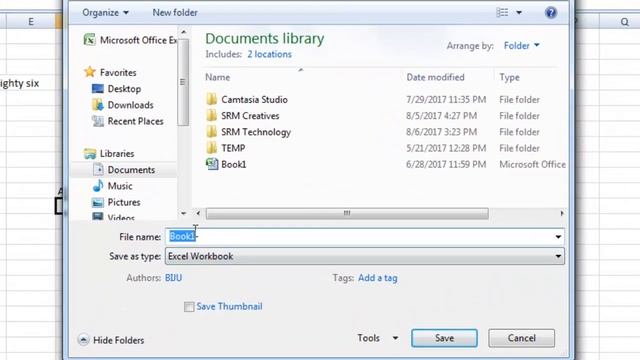Click Hide Folders button
Image resolution: width=640 pixels, height=360 pixels.
[111, 340]
